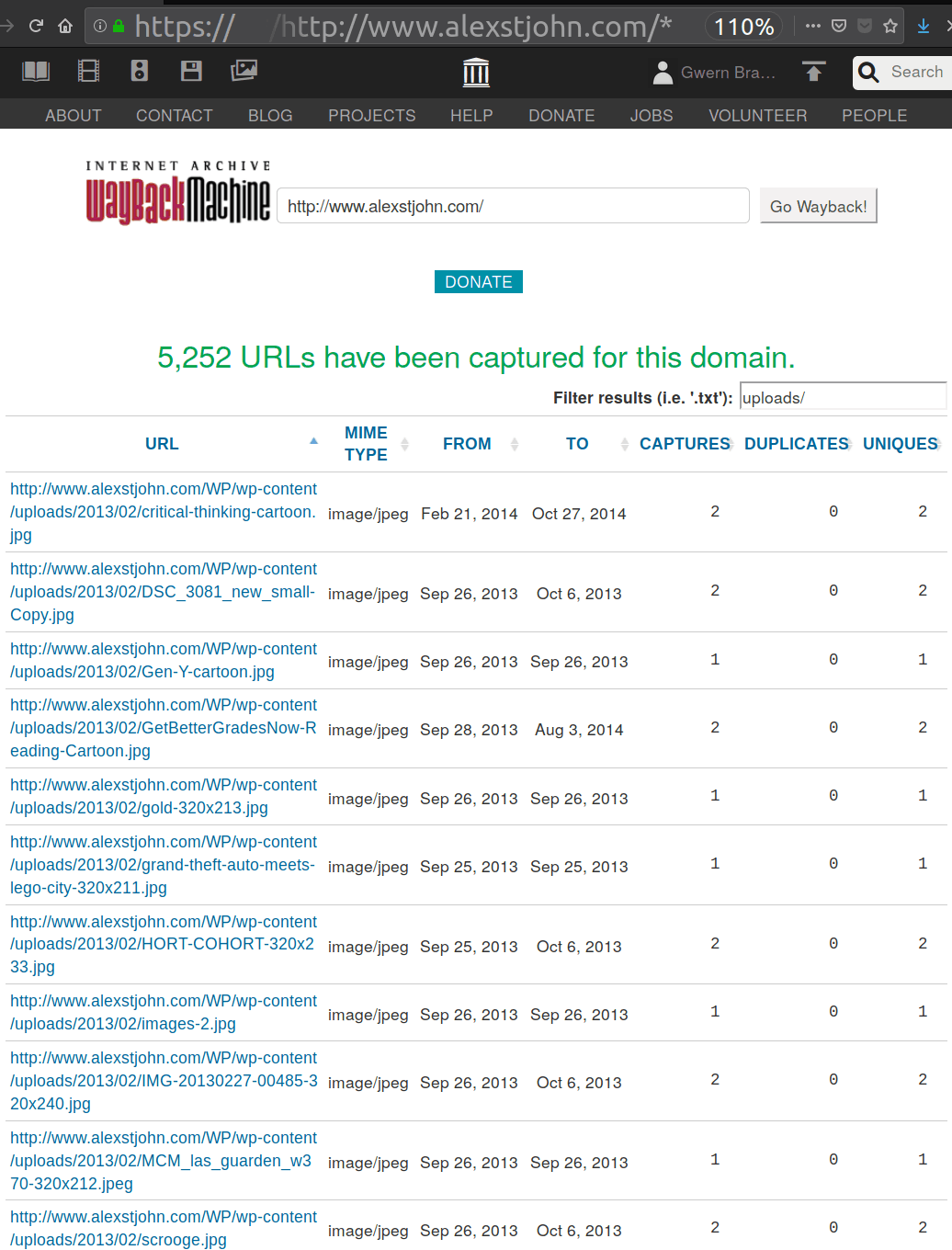Go to the browser home page icon
The height and width of the screenshot is (1250, 952).
(65, 26)
